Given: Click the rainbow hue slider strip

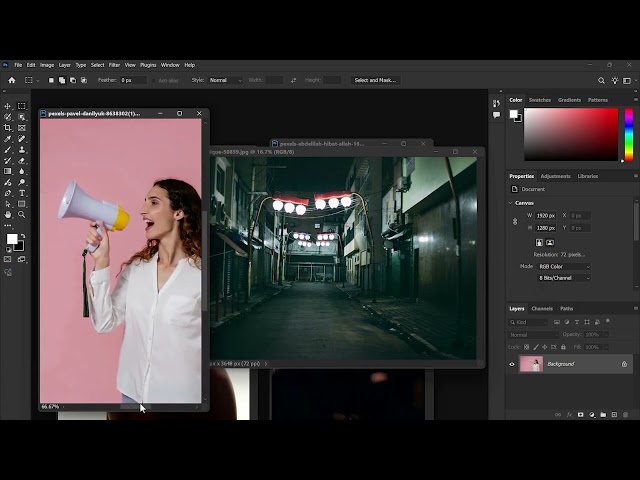Looking at the screenshot, I should (x=628, y=134).
